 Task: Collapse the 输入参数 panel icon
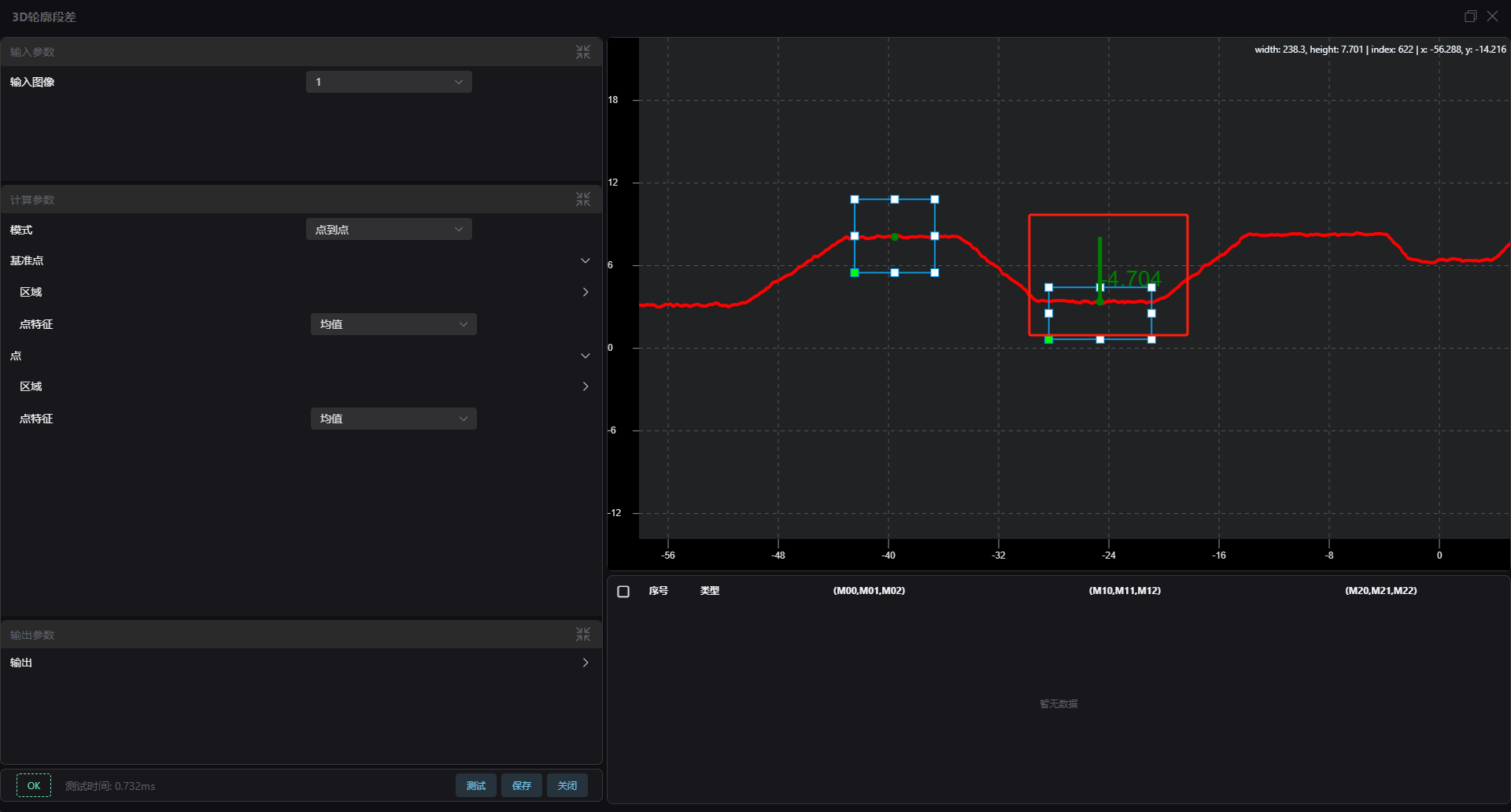click(x=582, y=52)
